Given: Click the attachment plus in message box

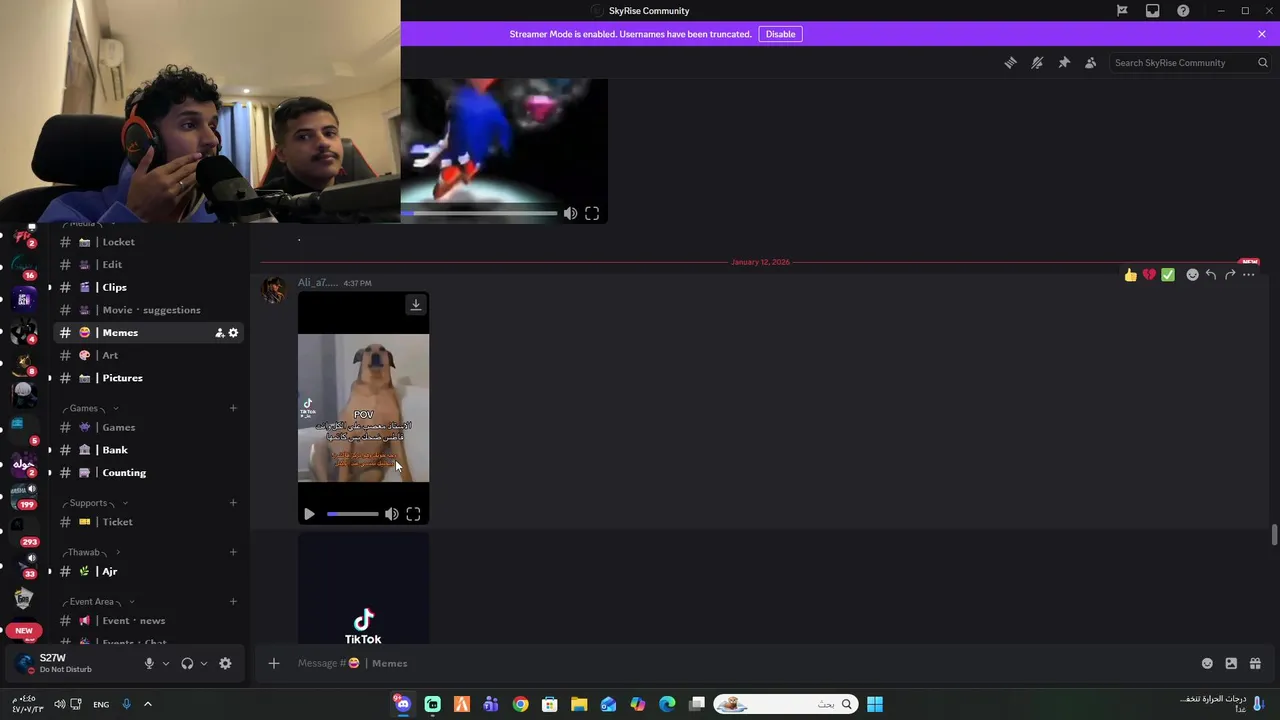Looking at the screenshot, I should click(273, 663).
